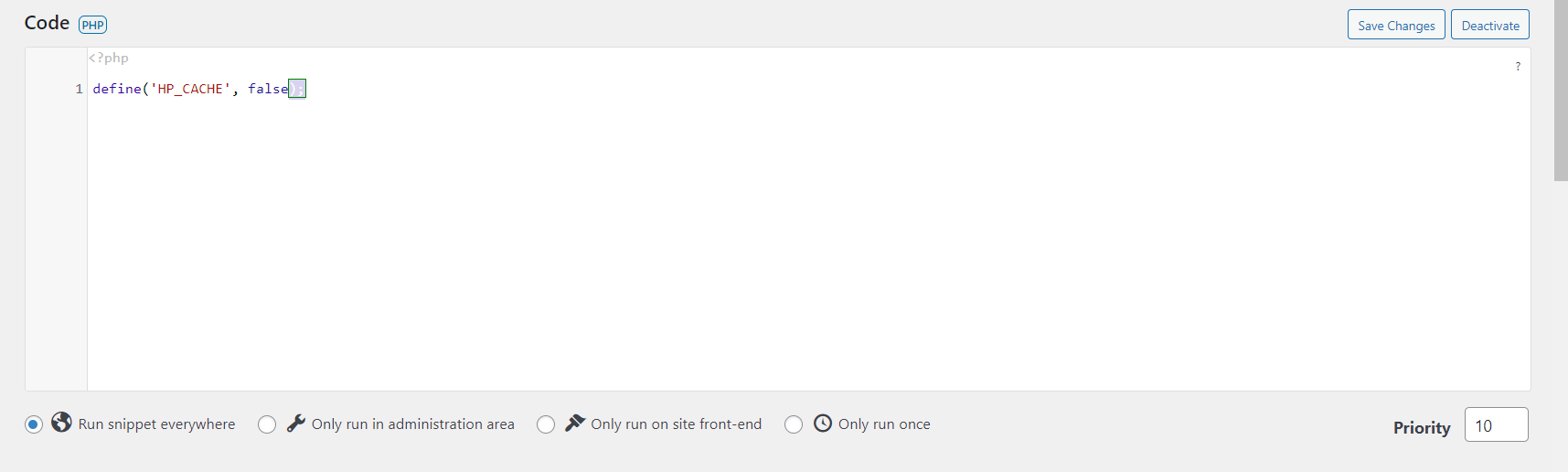Click the wrench icon for administration area
The height and width of the screenshot is (472, 1568).
(296, 423)
